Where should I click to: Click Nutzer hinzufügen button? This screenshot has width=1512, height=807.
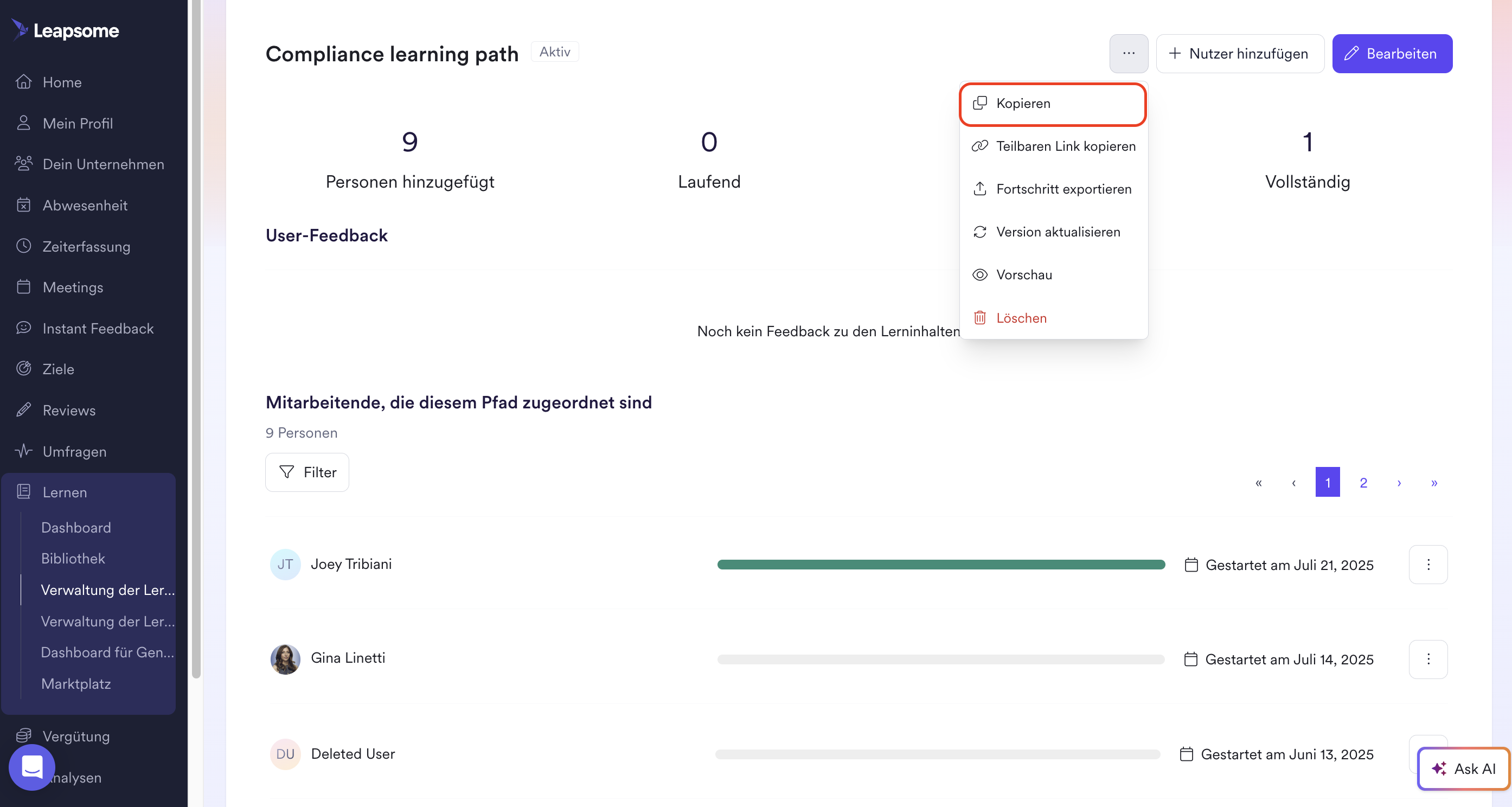tap(1240, 53)
